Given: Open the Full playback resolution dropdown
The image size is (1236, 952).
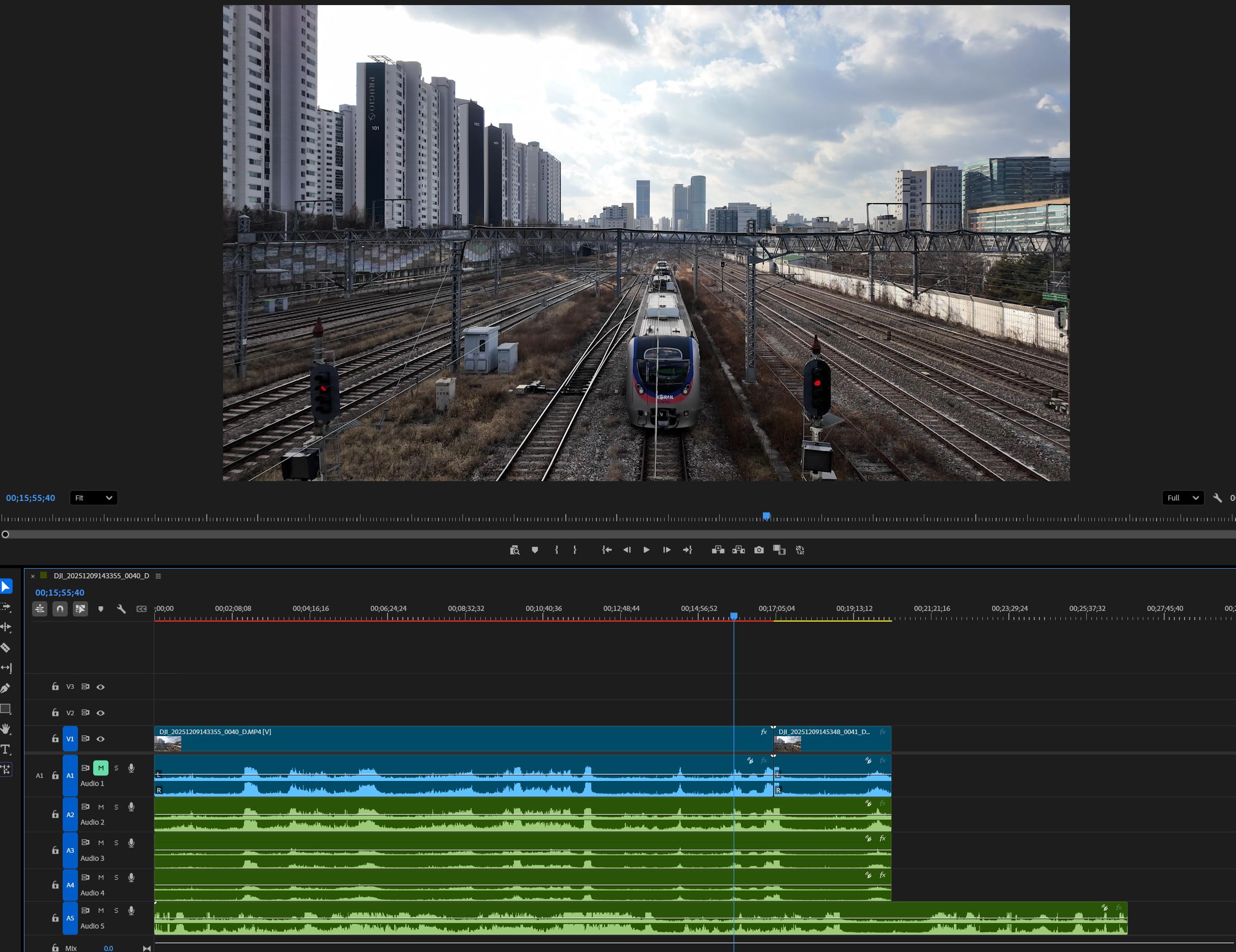Looking at the screenshot, I should pyautogui.click(x=1182, y=498).
